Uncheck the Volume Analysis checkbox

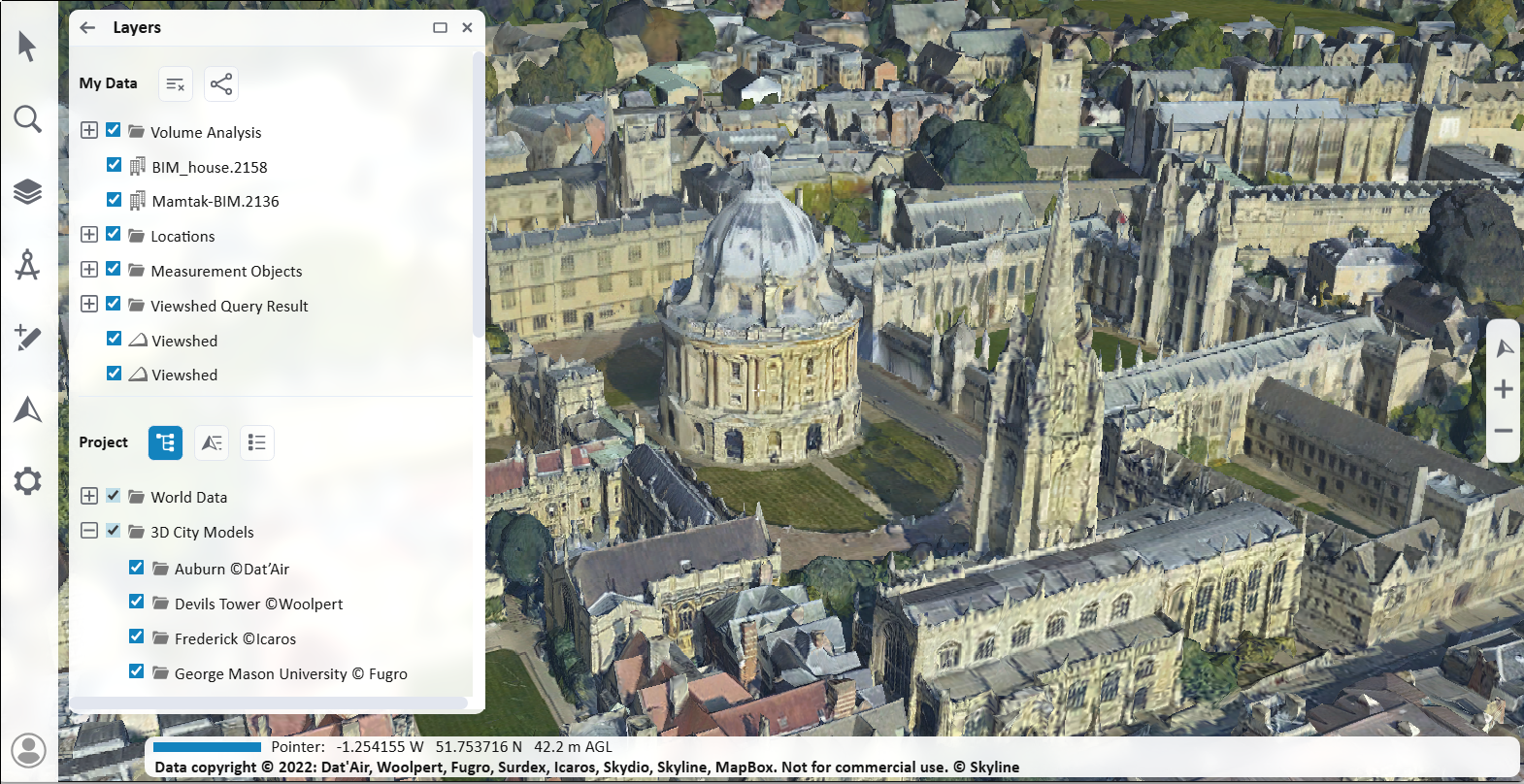pyautogui.click(x=114, y=129)
